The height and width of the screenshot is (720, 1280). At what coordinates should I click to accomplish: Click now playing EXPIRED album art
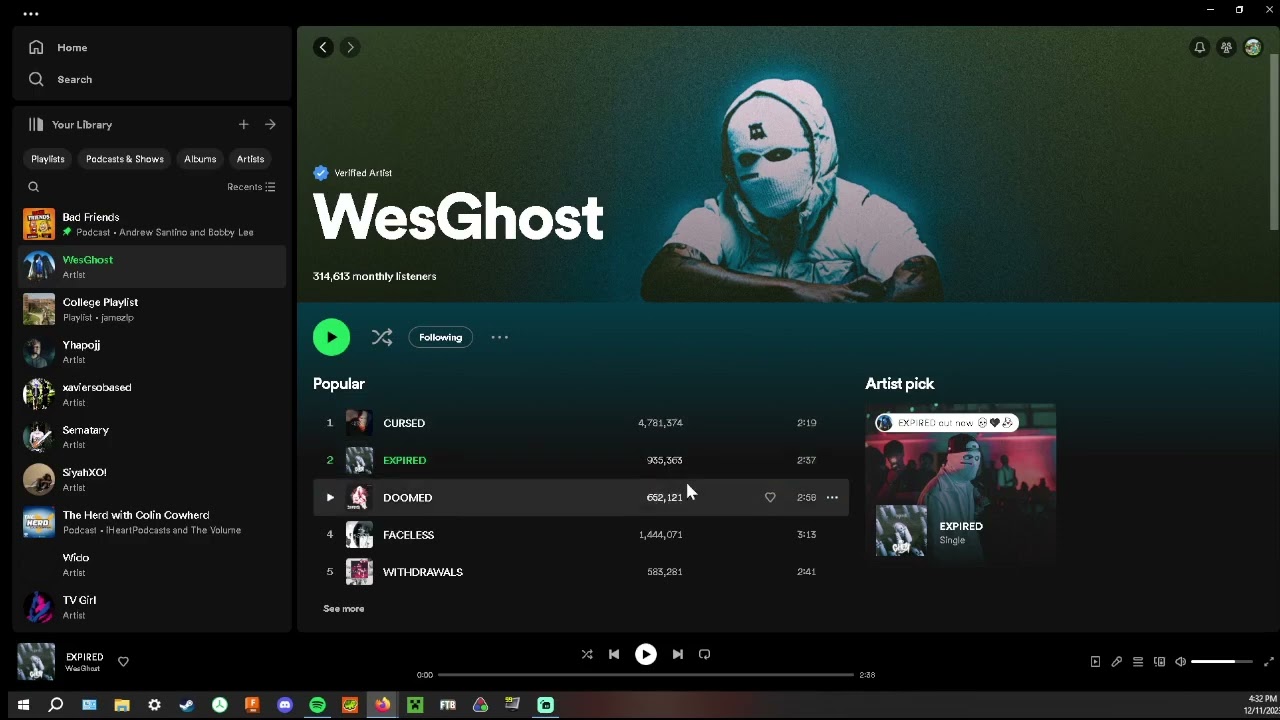point(36,661)
